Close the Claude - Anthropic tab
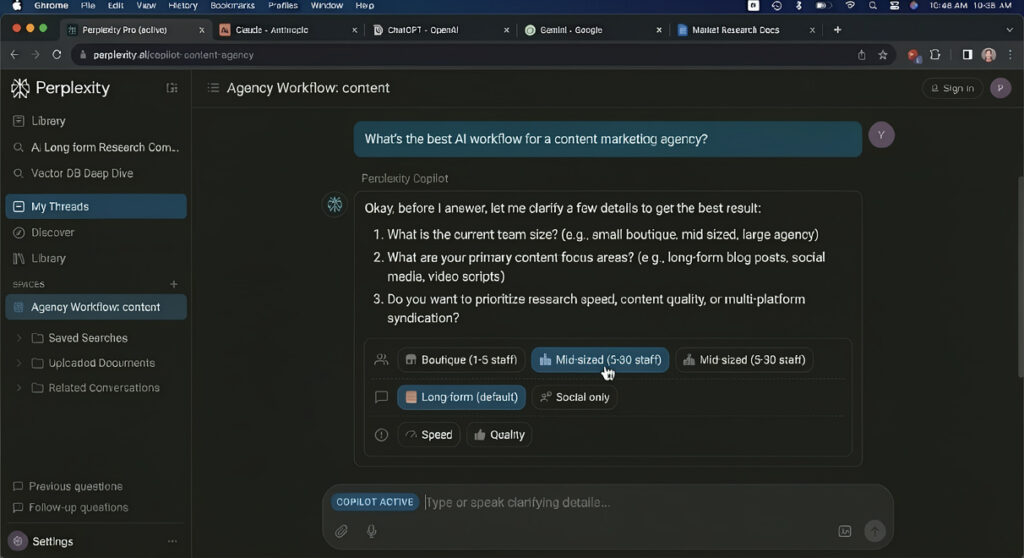Screen dimensions: 1024x558 point(355,30)
